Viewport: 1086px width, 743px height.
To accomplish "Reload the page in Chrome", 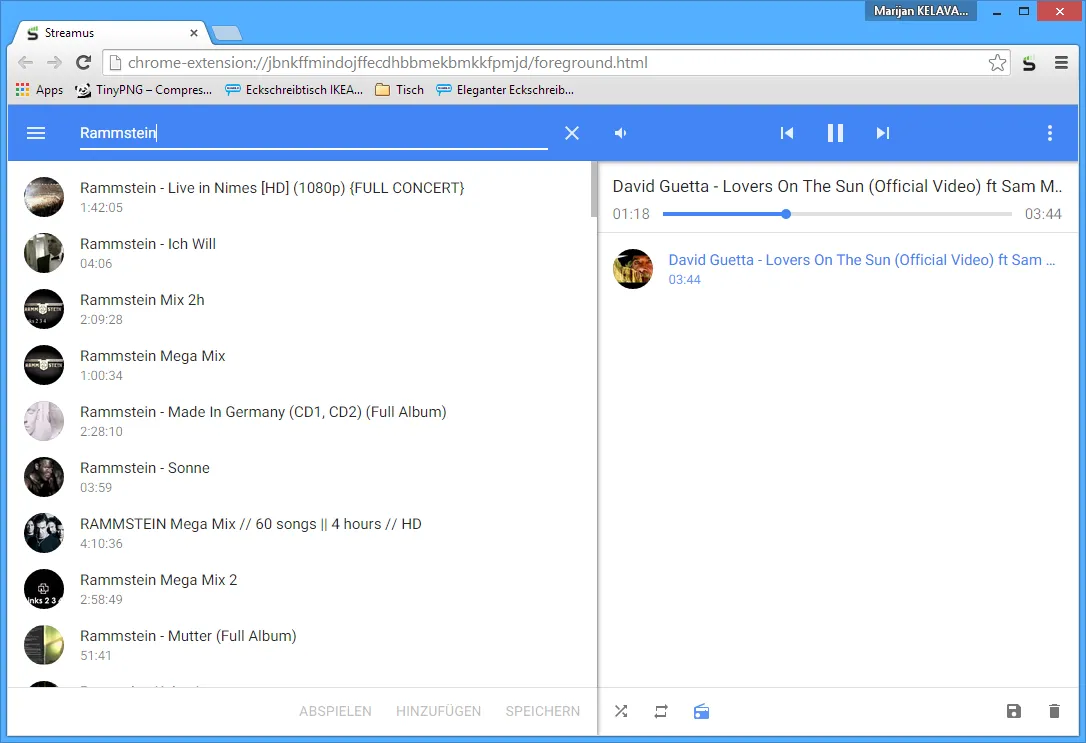I will (x=84, y=62).
